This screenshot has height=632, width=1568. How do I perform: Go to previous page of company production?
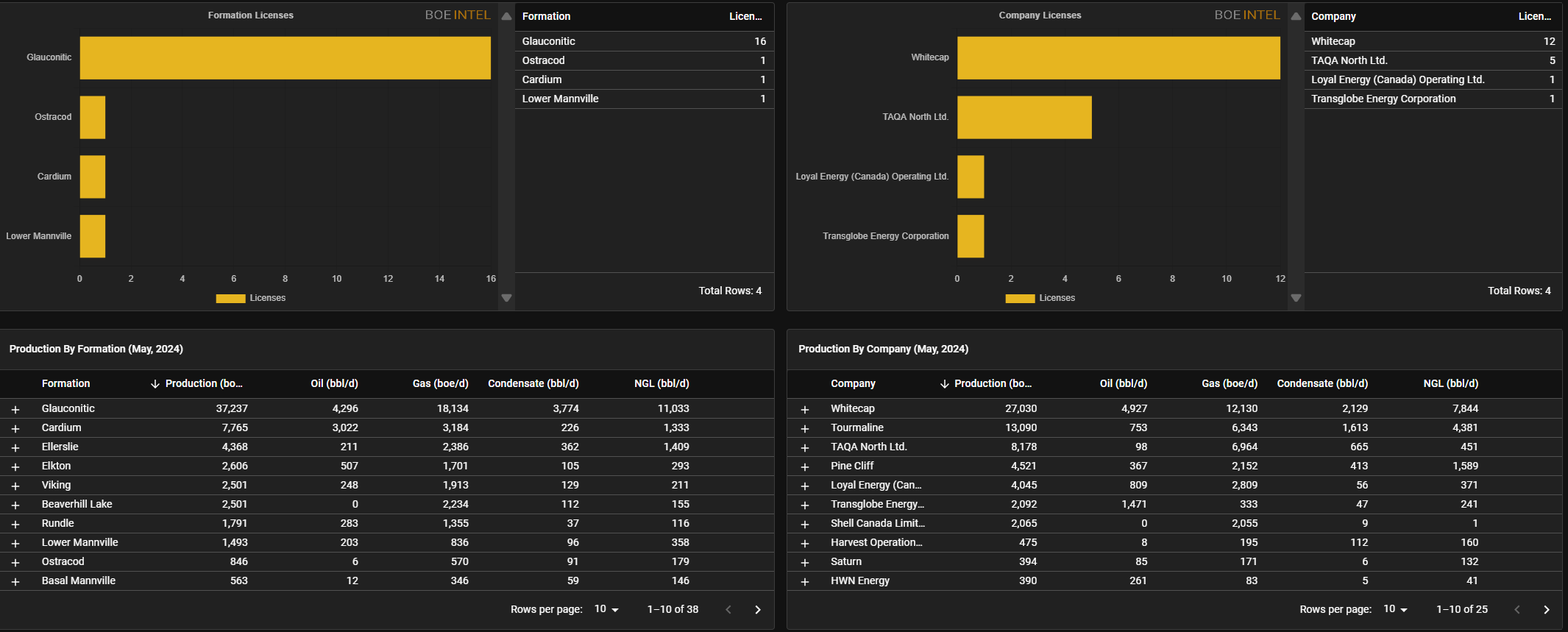(x=1517, y=609)
